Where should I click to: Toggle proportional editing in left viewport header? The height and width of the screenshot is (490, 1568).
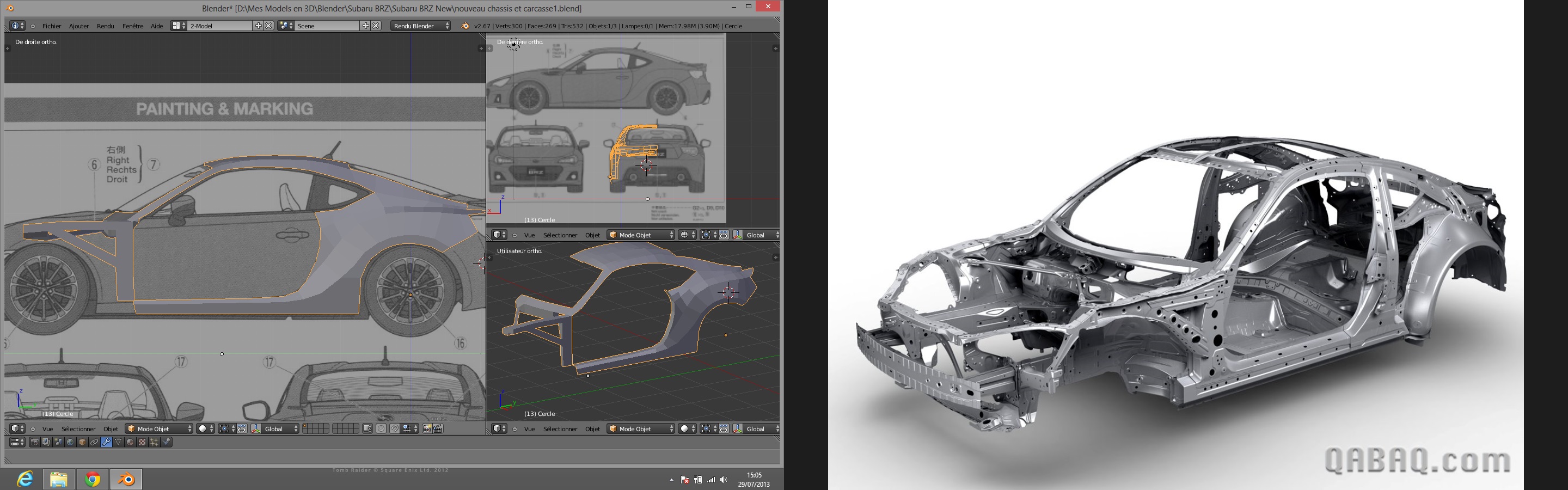[381, 429]
